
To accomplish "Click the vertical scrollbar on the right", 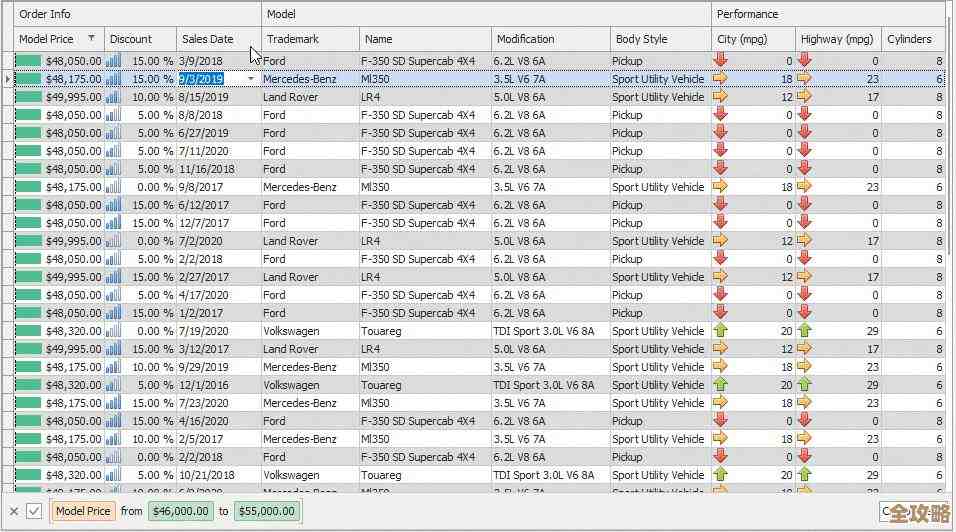I will click(x=950, y=250).
